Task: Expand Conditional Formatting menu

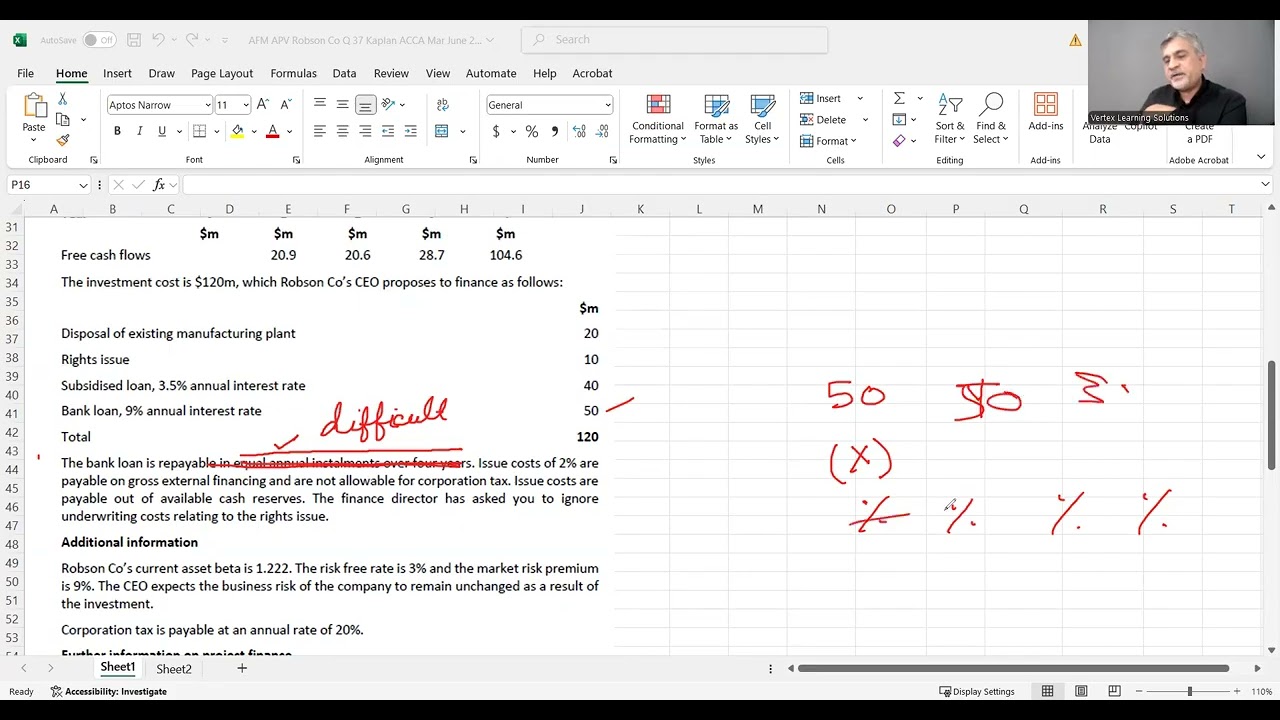Action: pyautogui.click(x=658, y=120)
